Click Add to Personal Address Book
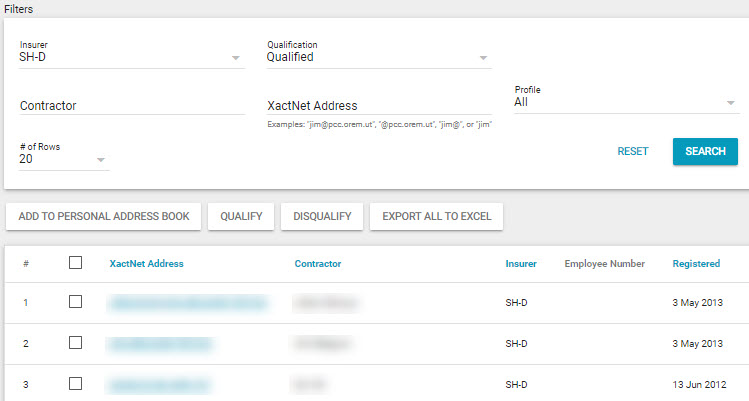 [x=104, y=216]
